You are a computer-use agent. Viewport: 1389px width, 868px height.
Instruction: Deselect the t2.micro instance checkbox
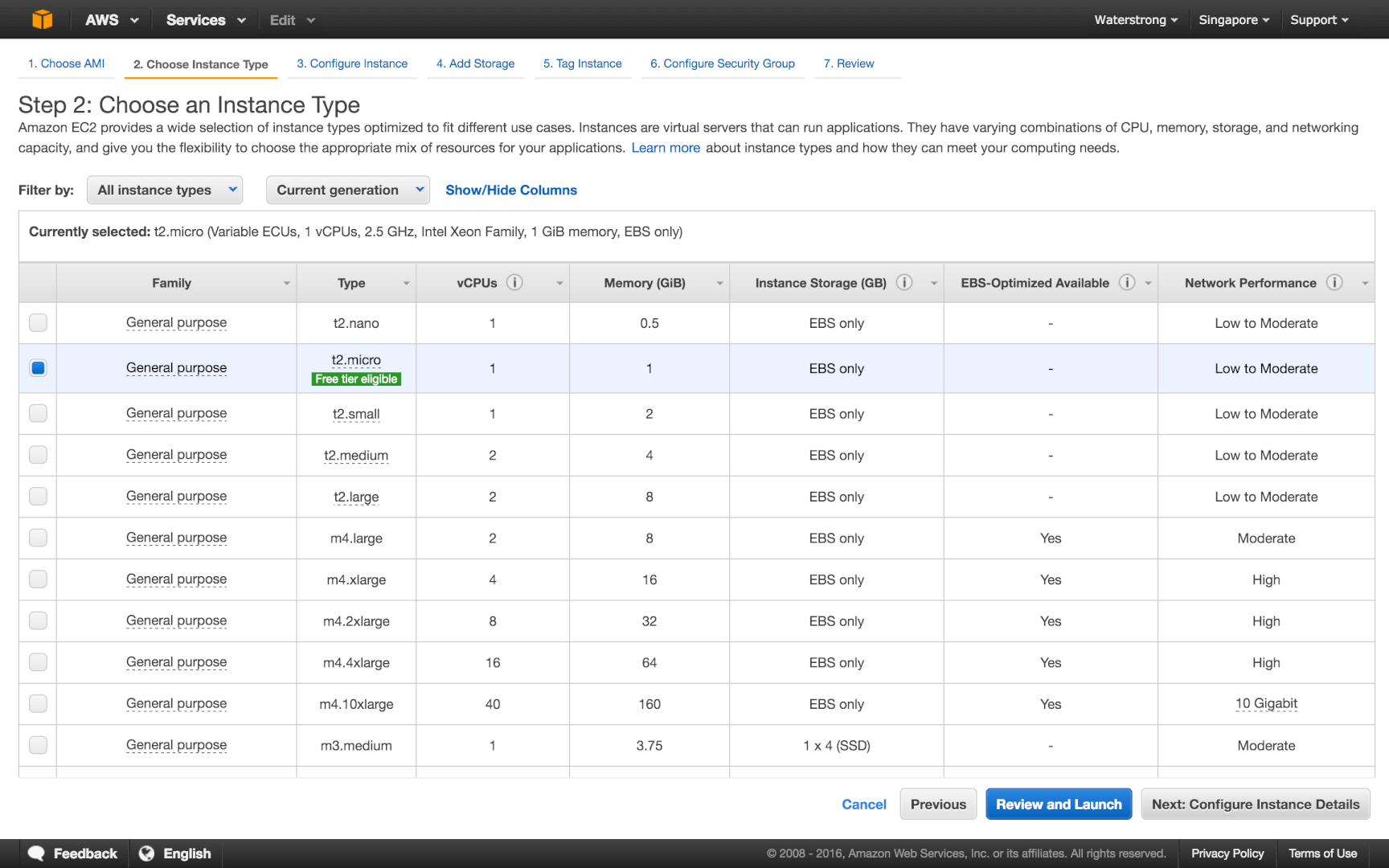point(38,368)
